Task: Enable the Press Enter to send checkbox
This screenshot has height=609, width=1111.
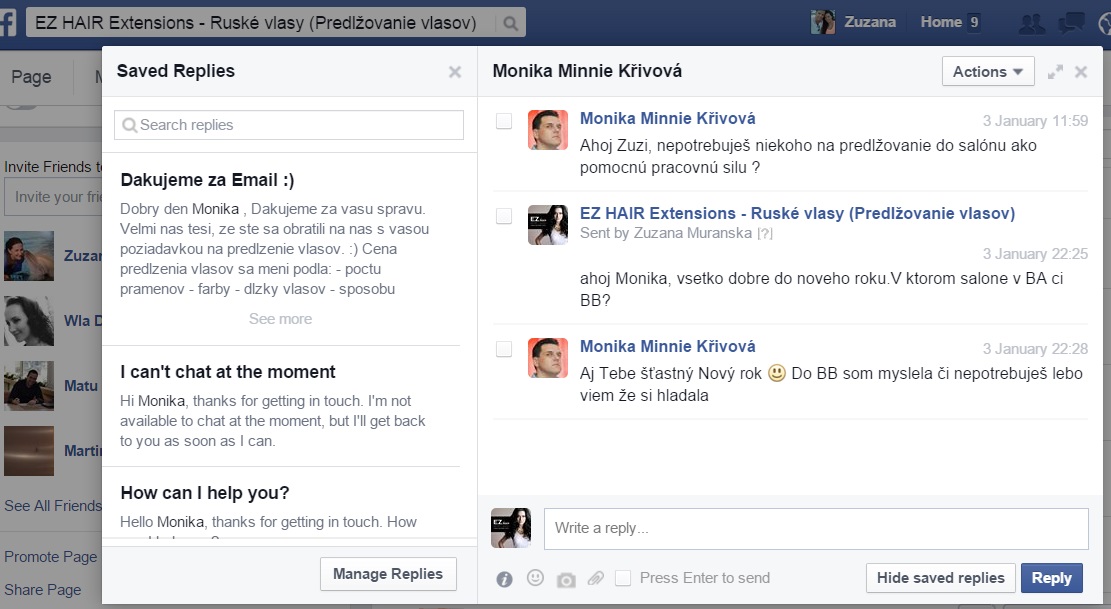Action: (x=623, y=578)
